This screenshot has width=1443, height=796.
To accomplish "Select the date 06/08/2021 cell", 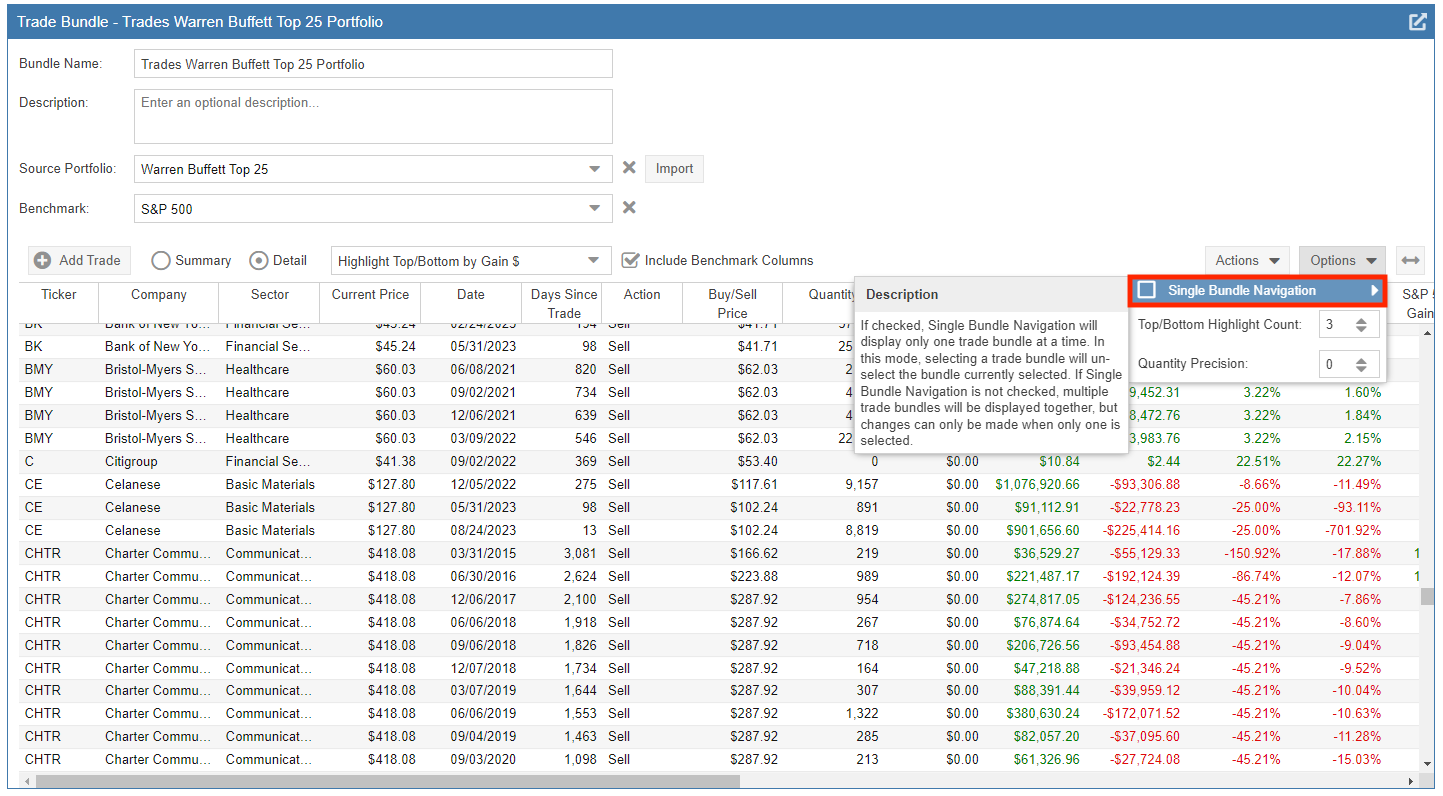I will point(471,369).
